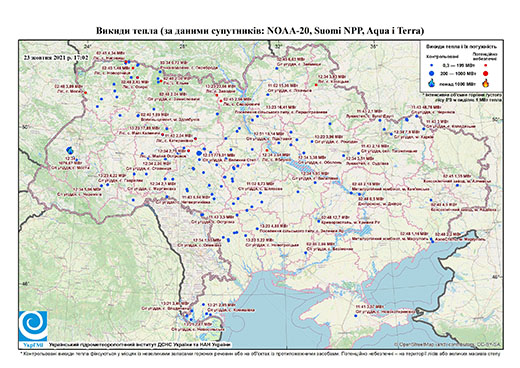Click the small red dot legend symbol
This screenshot has height=368, width=520.
pyautogui.click(x=486, y=66)
